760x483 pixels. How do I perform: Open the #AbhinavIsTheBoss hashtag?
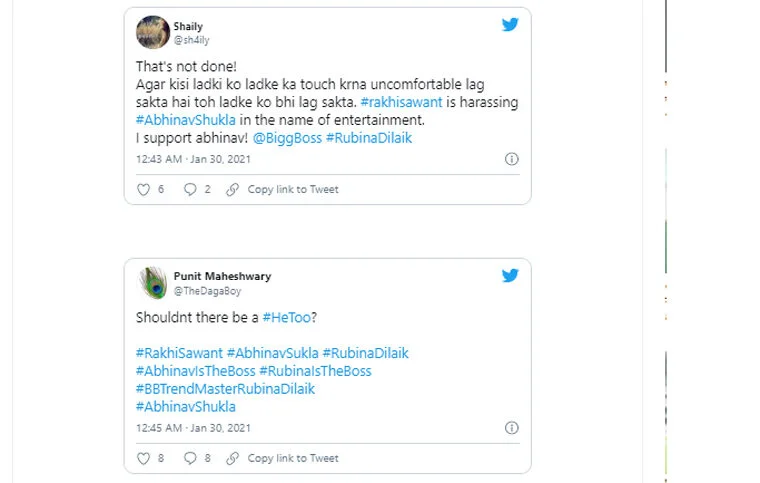[195, 371]
